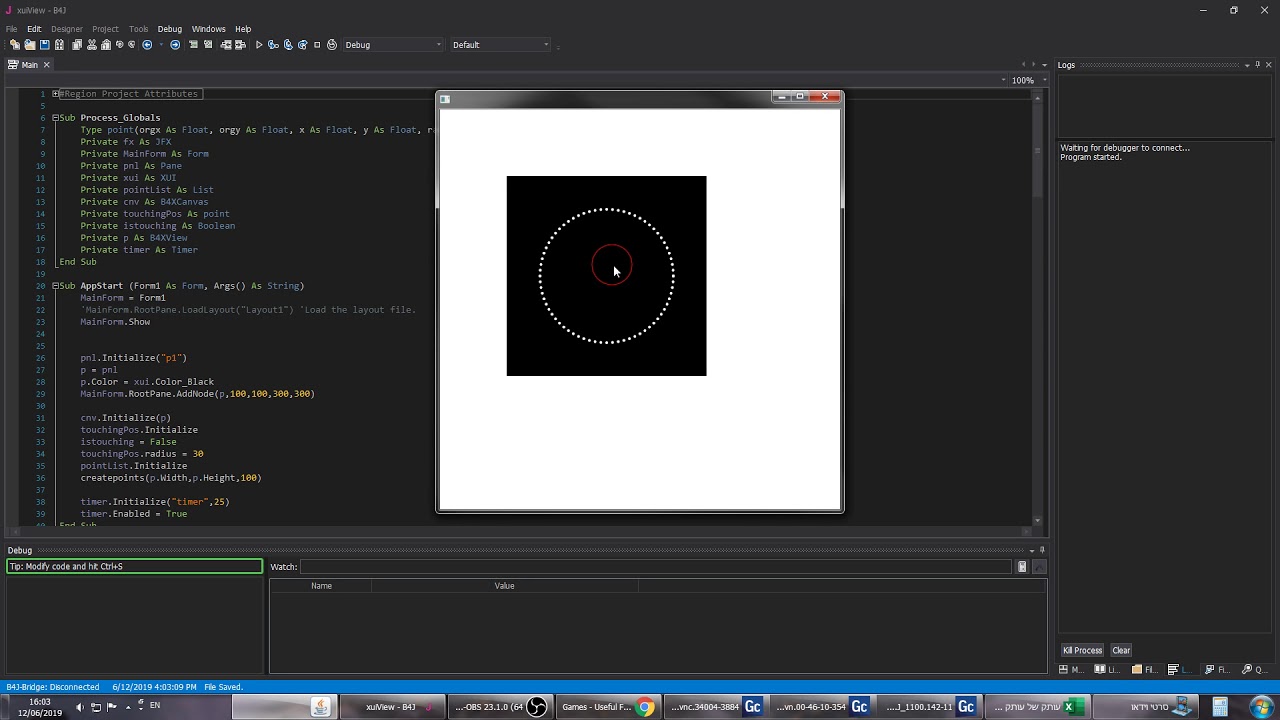Collapse the Sub Process_Globals block
1280x720 pixels.
(x=55, y=118)
